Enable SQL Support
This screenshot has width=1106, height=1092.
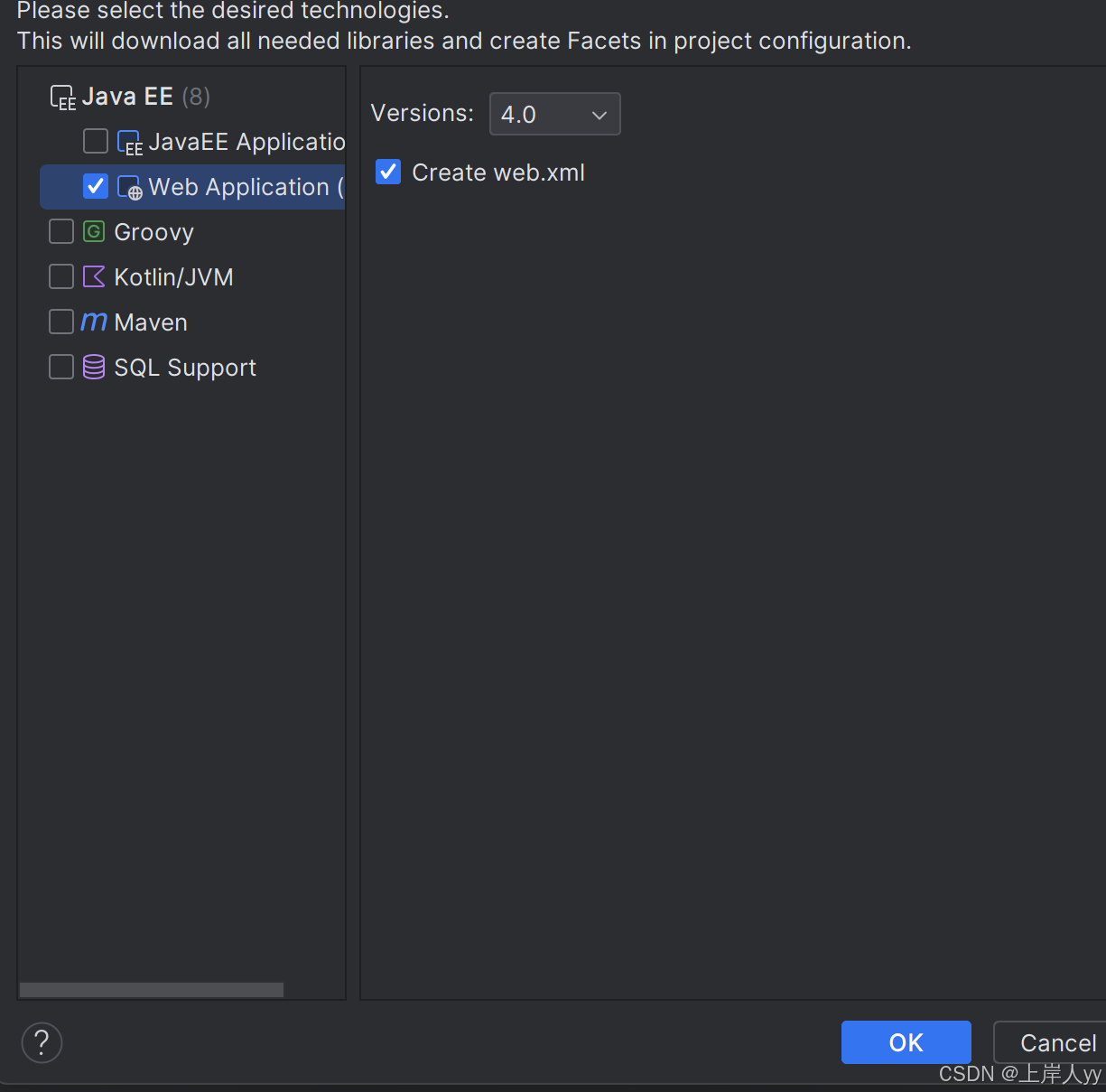tap(60, 367)
